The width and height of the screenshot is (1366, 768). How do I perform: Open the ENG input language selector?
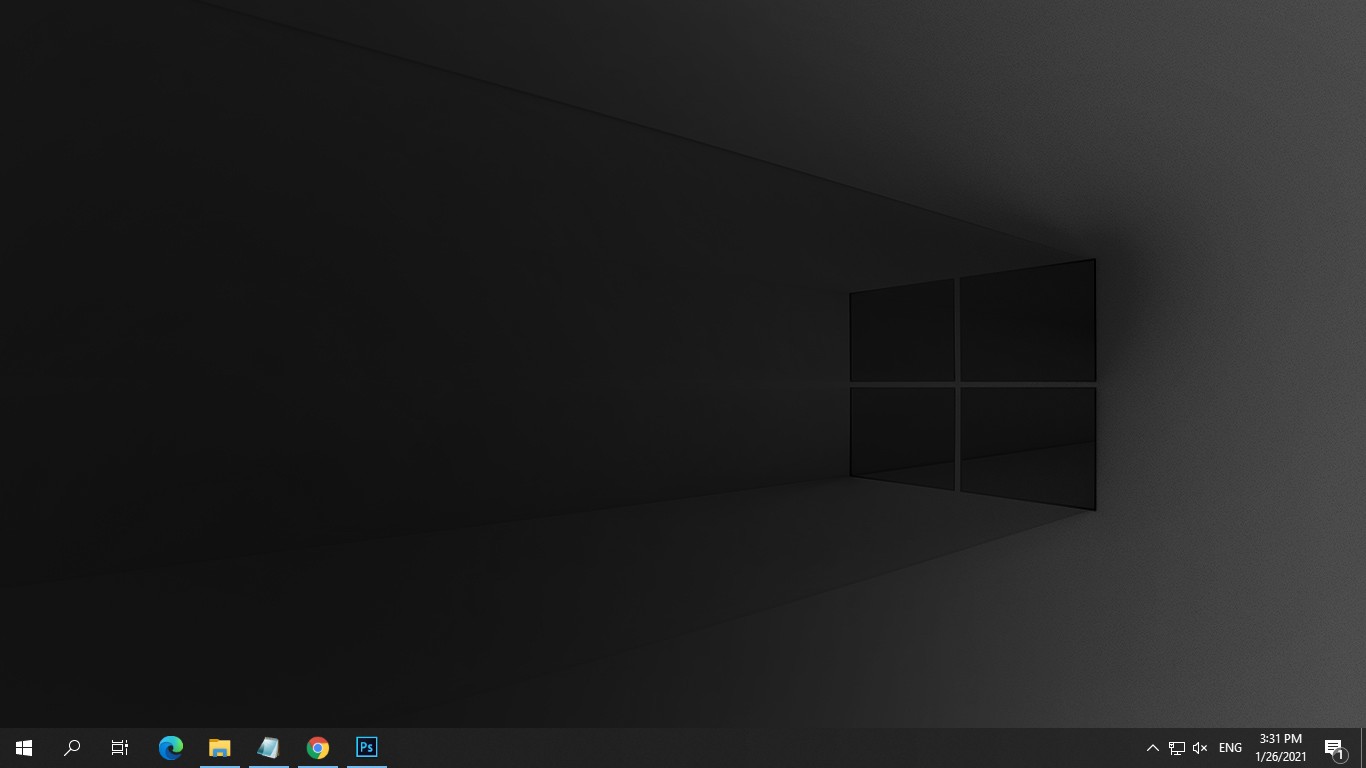click(1230, 748)
